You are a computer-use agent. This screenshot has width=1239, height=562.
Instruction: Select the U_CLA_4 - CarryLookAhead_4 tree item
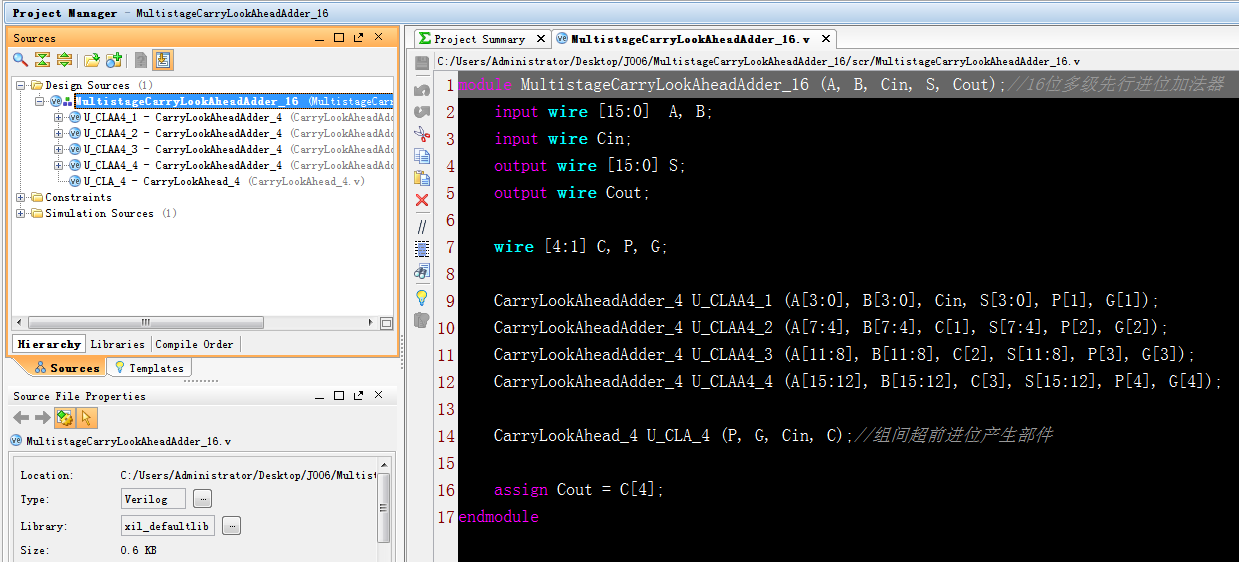click(x=216, y=181)
